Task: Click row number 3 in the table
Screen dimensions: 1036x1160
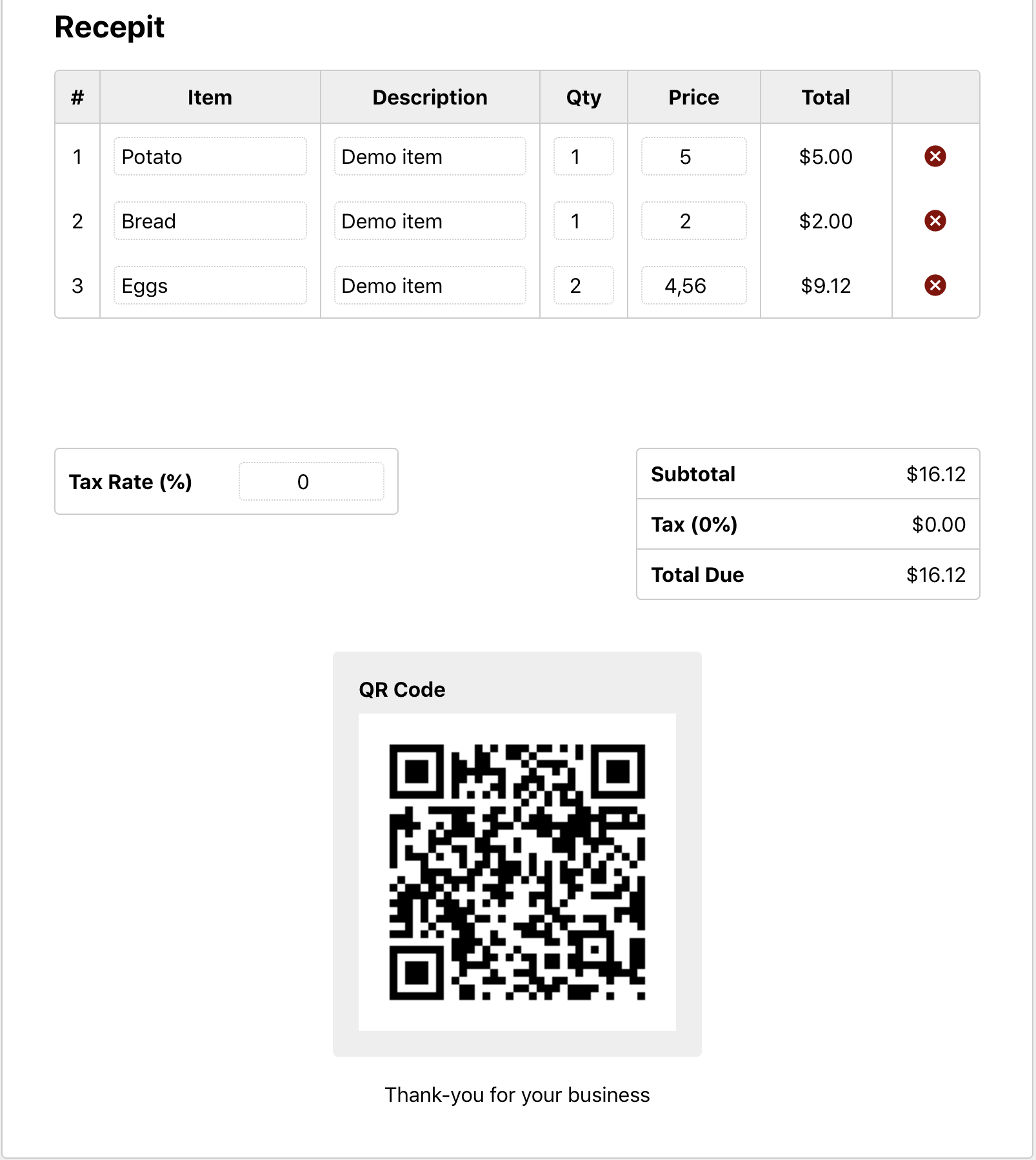Action: tap(77, 286)
